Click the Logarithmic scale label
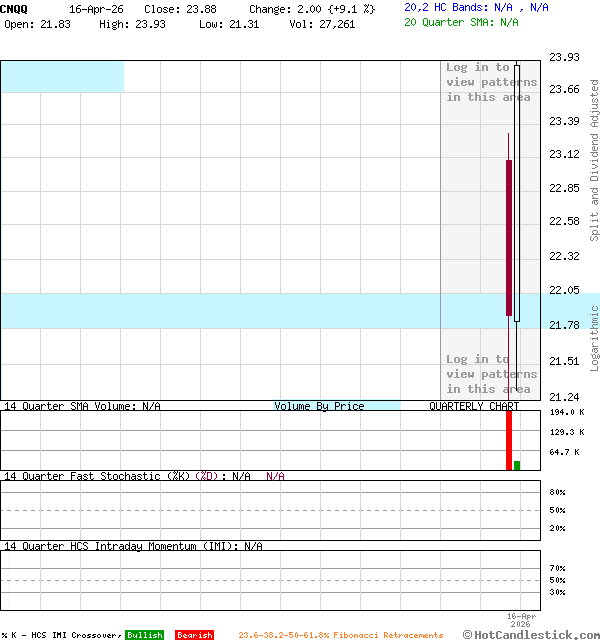Image resolution: width=600 pixels, height=640 pixels. [x=594, y=338]
